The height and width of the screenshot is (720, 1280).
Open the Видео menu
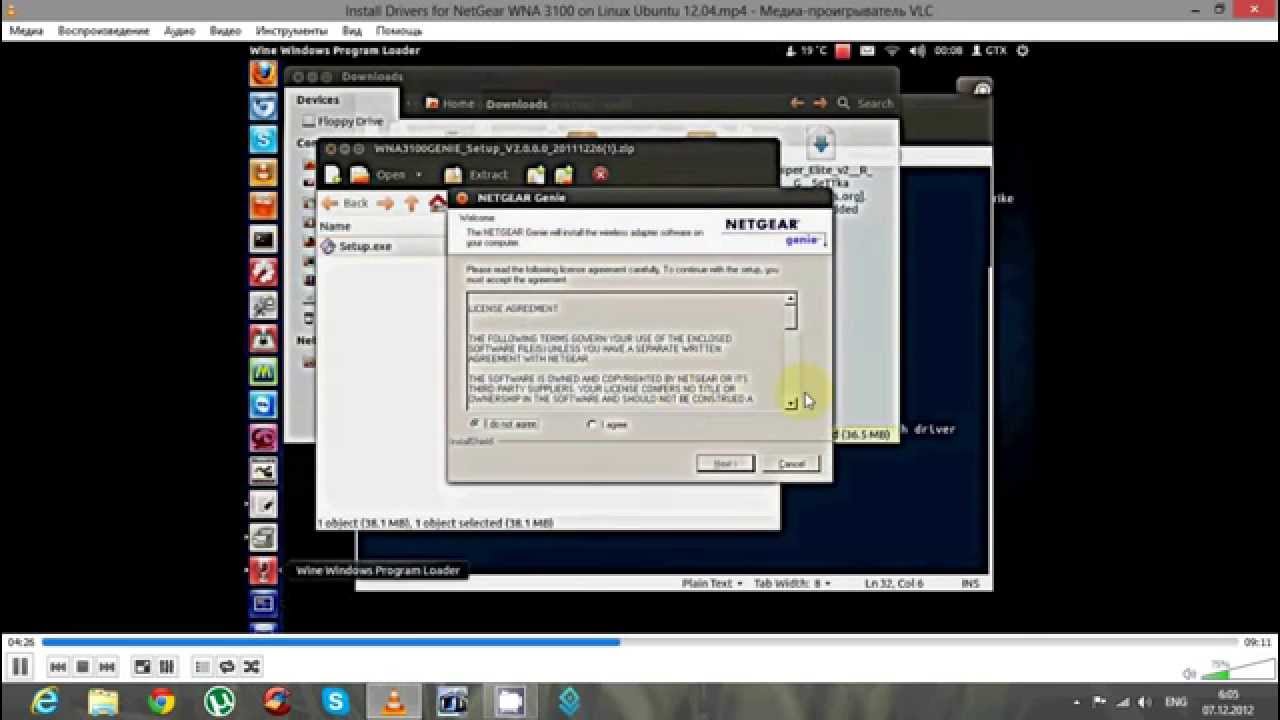click(x=226, y=31)
